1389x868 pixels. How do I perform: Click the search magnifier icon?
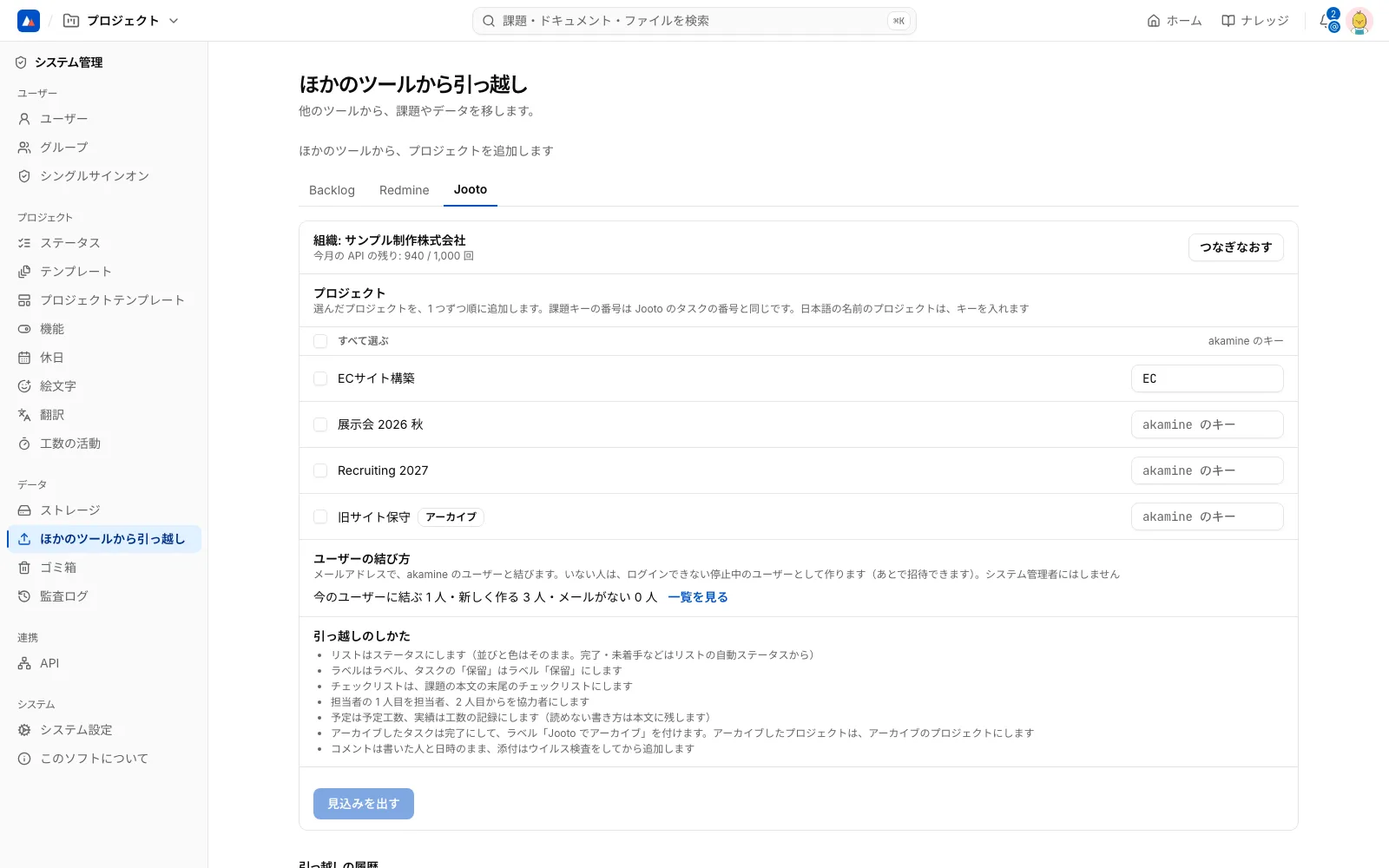click(x=489, y=21)
